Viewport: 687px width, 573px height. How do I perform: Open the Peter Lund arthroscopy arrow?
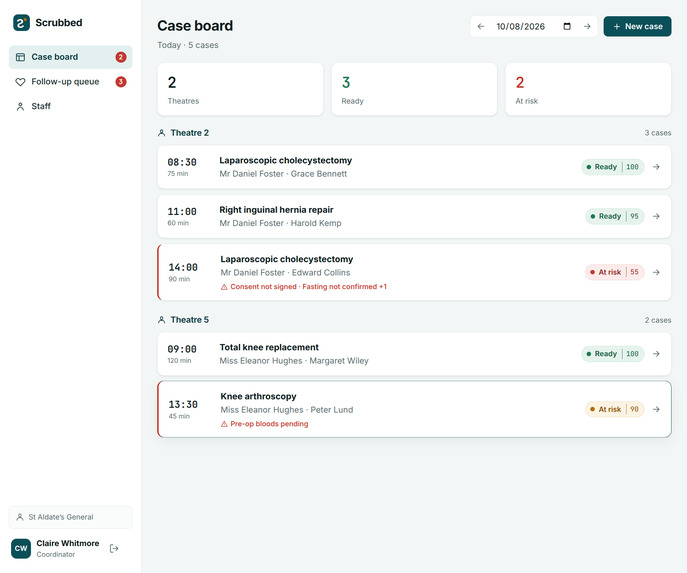(656, 409)
